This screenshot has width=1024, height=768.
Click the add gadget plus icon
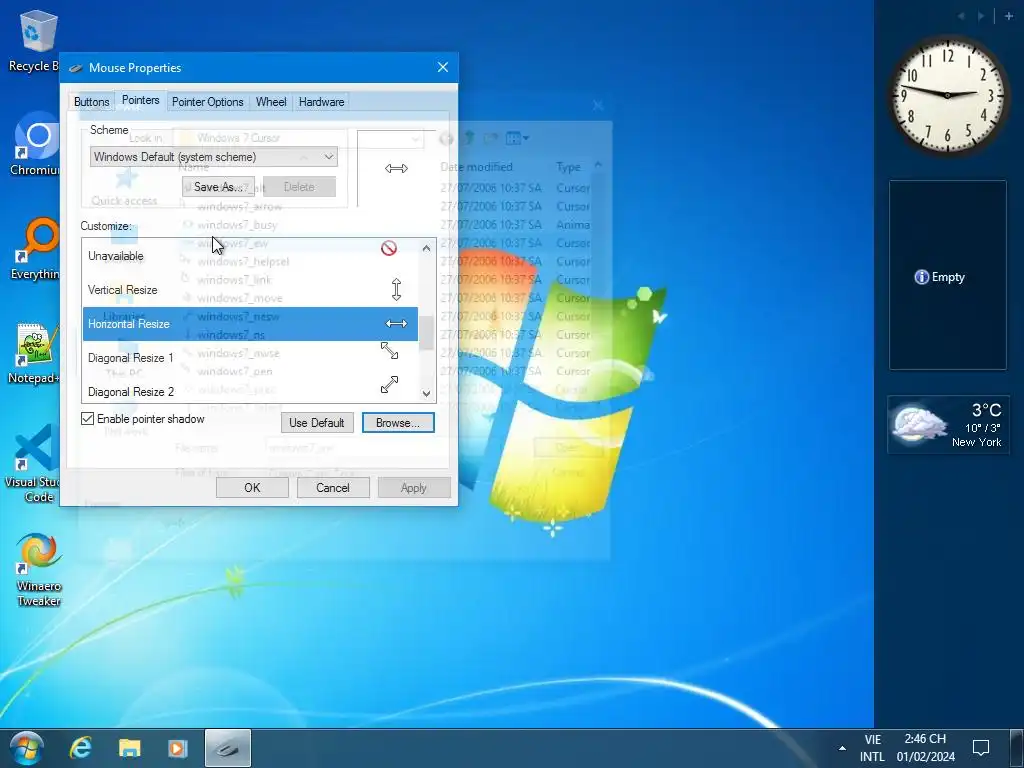click(1008, 16)
